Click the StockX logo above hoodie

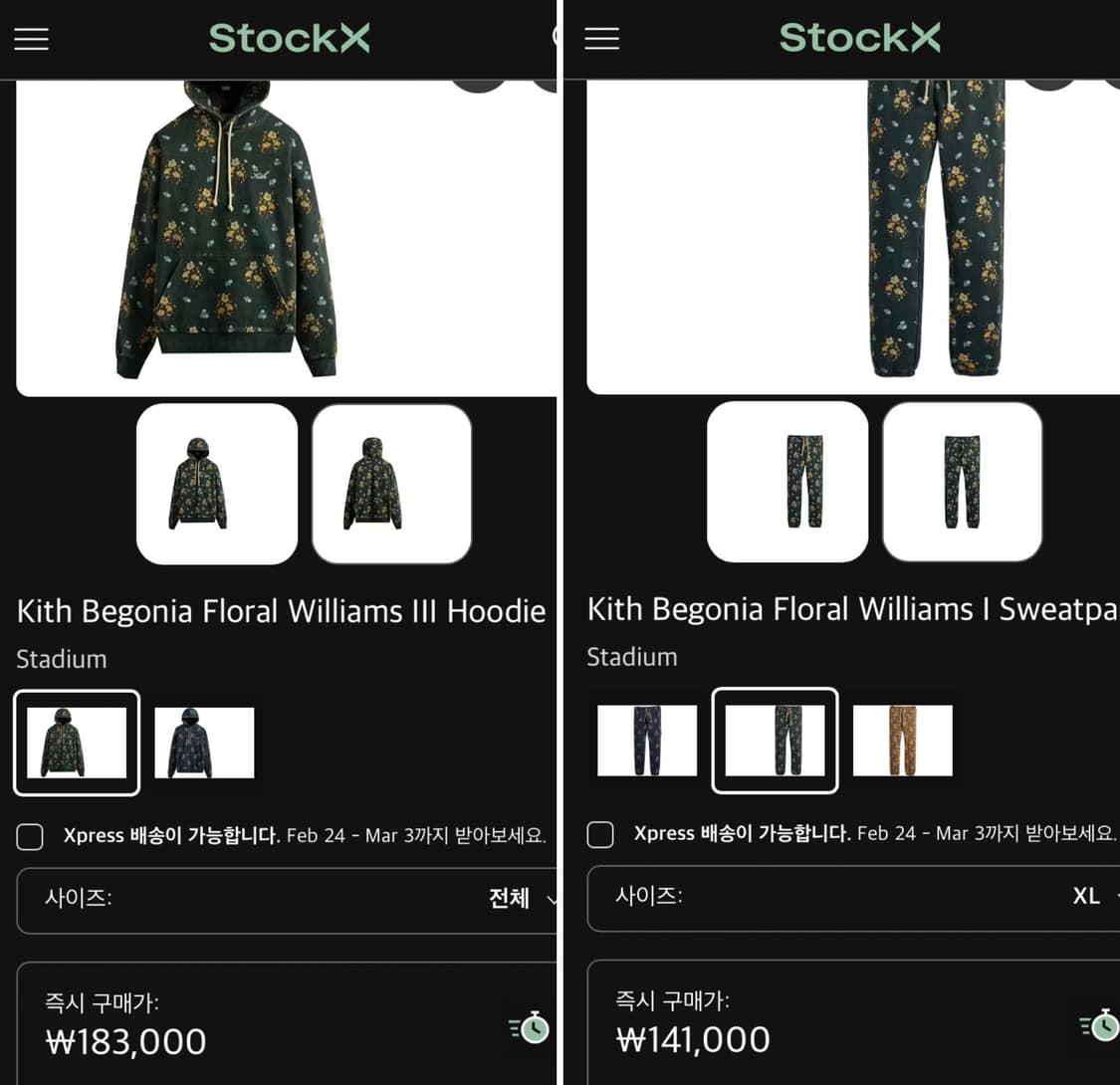click(290, 38)
